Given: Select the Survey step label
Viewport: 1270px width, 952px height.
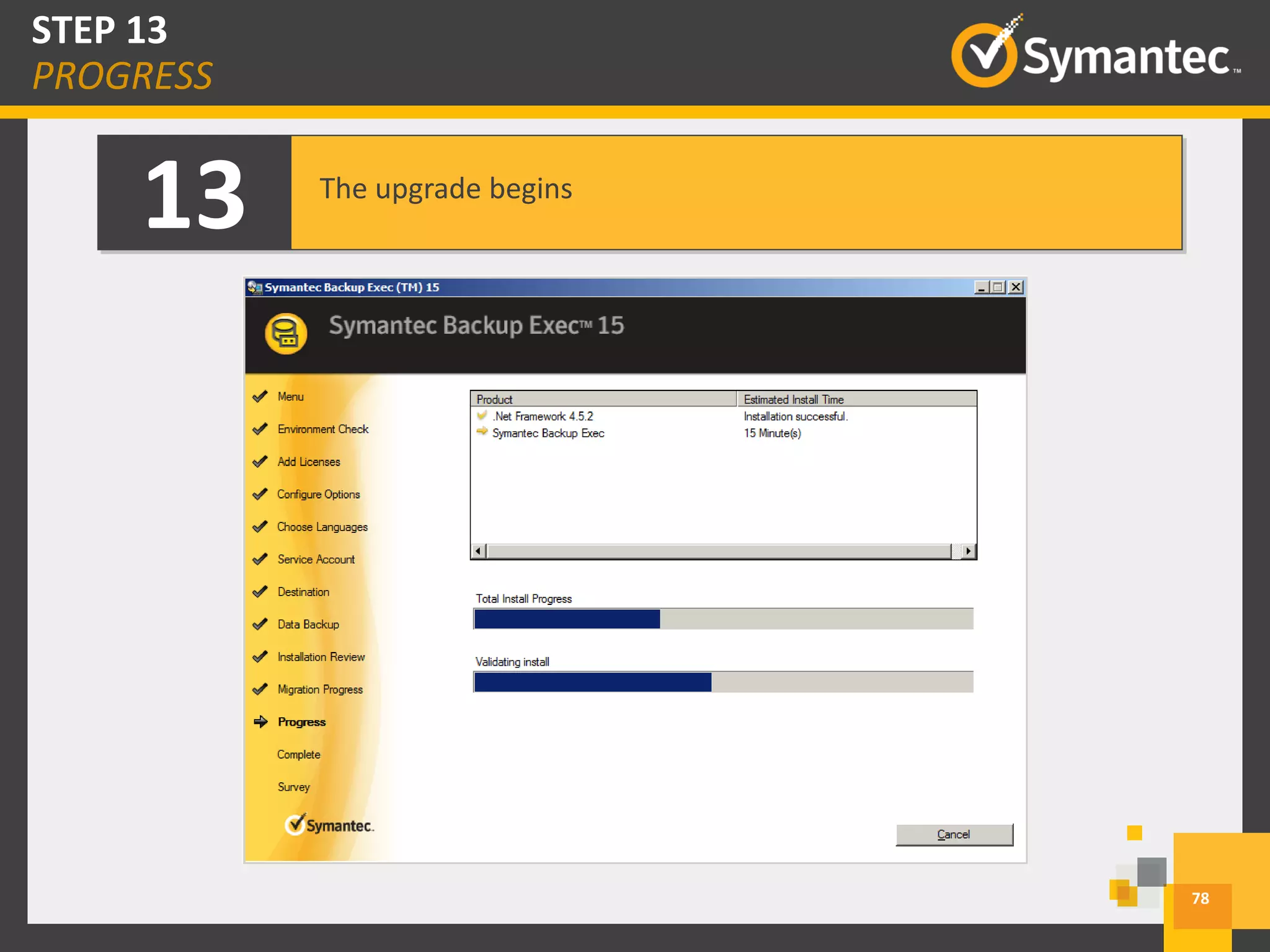Looking at the screenshot, I should 294,787.
